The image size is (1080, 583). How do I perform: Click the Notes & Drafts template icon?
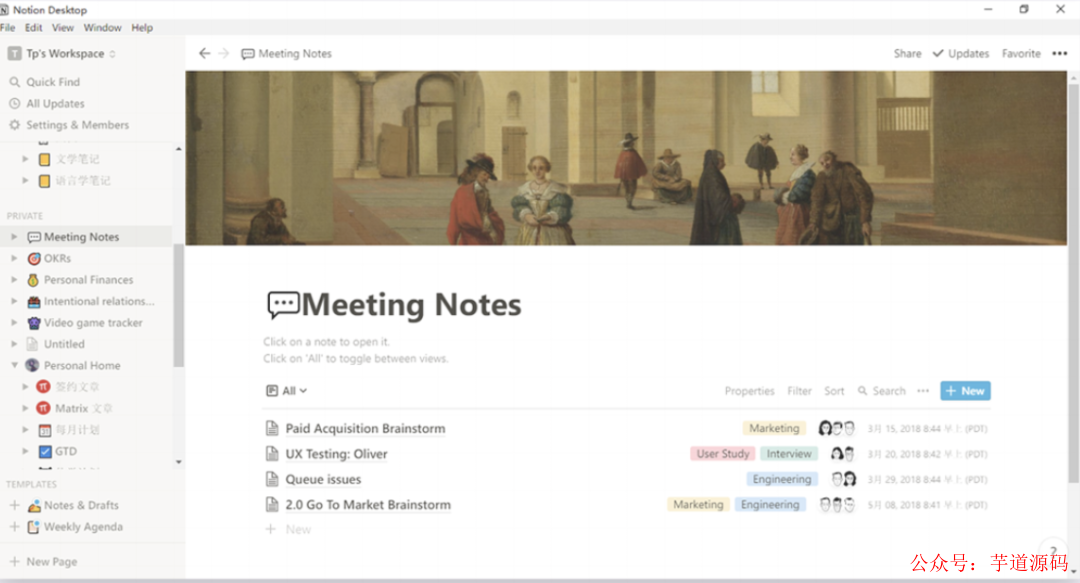click(34, 505)
